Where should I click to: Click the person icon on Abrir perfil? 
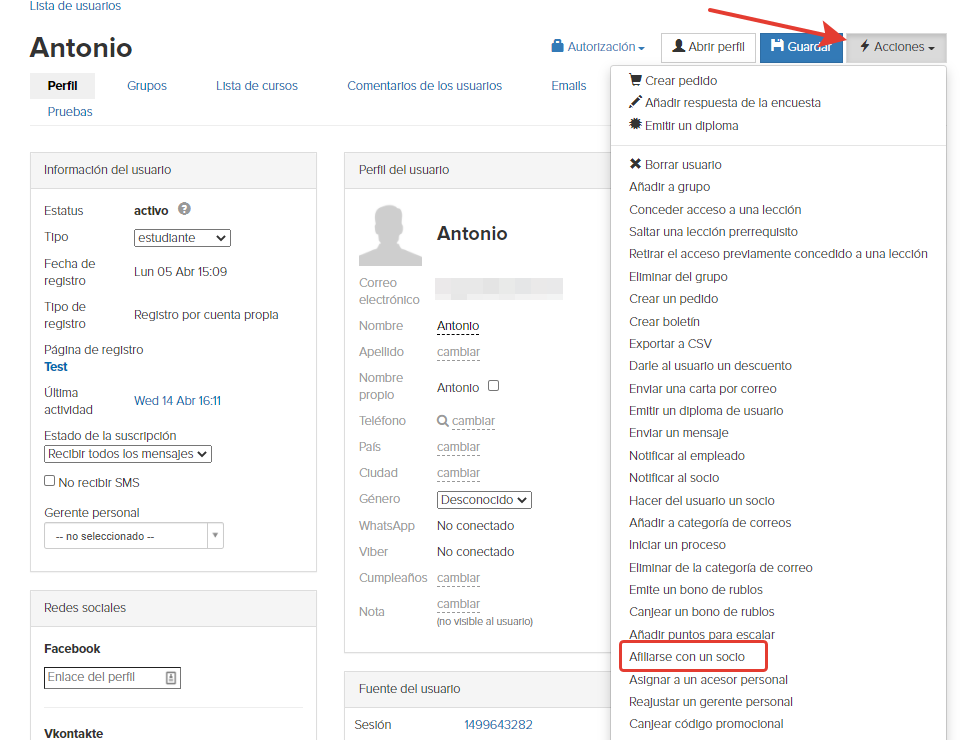click(678, 45)
